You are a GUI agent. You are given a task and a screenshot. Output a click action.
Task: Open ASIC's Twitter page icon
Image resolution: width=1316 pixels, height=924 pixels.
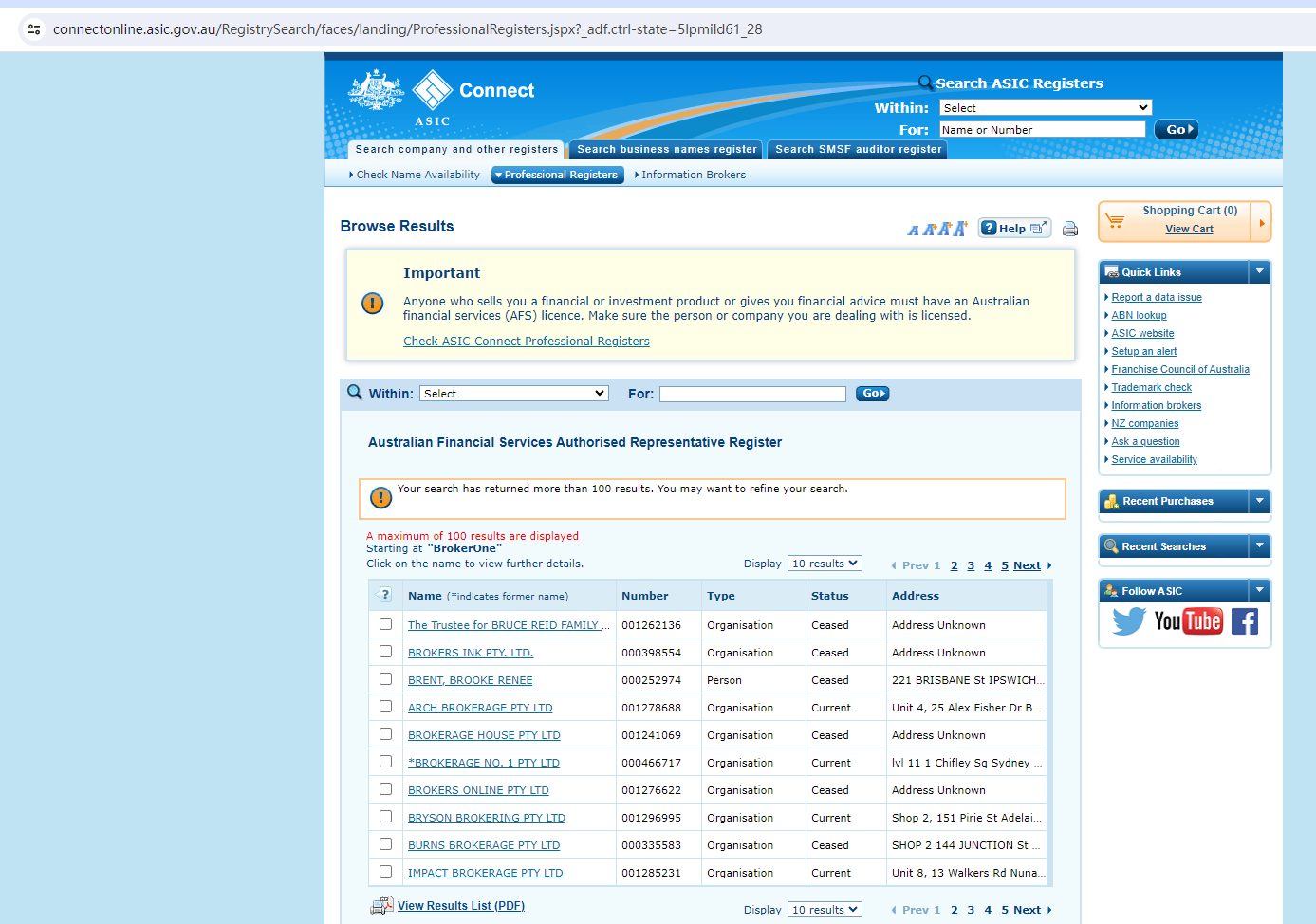pyautogui.click(x=1129, y=621)
